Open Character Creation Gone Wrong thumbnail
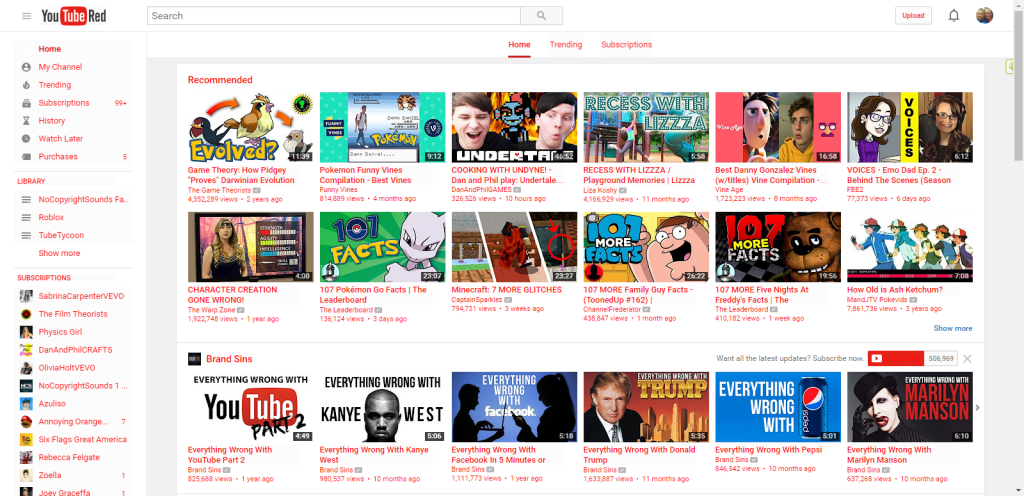 tap(251, 247)
